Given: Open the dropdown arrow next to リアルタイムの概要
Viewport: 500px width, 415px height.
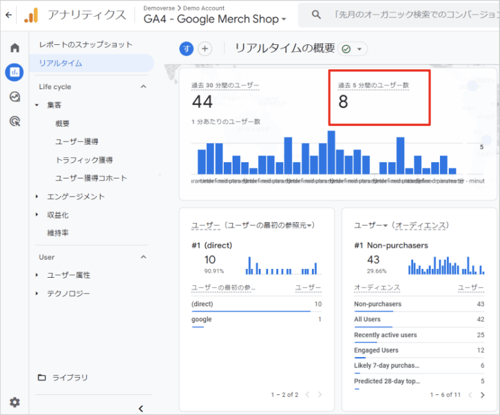Looking at the screenshot, I should [x=359, y=49].
